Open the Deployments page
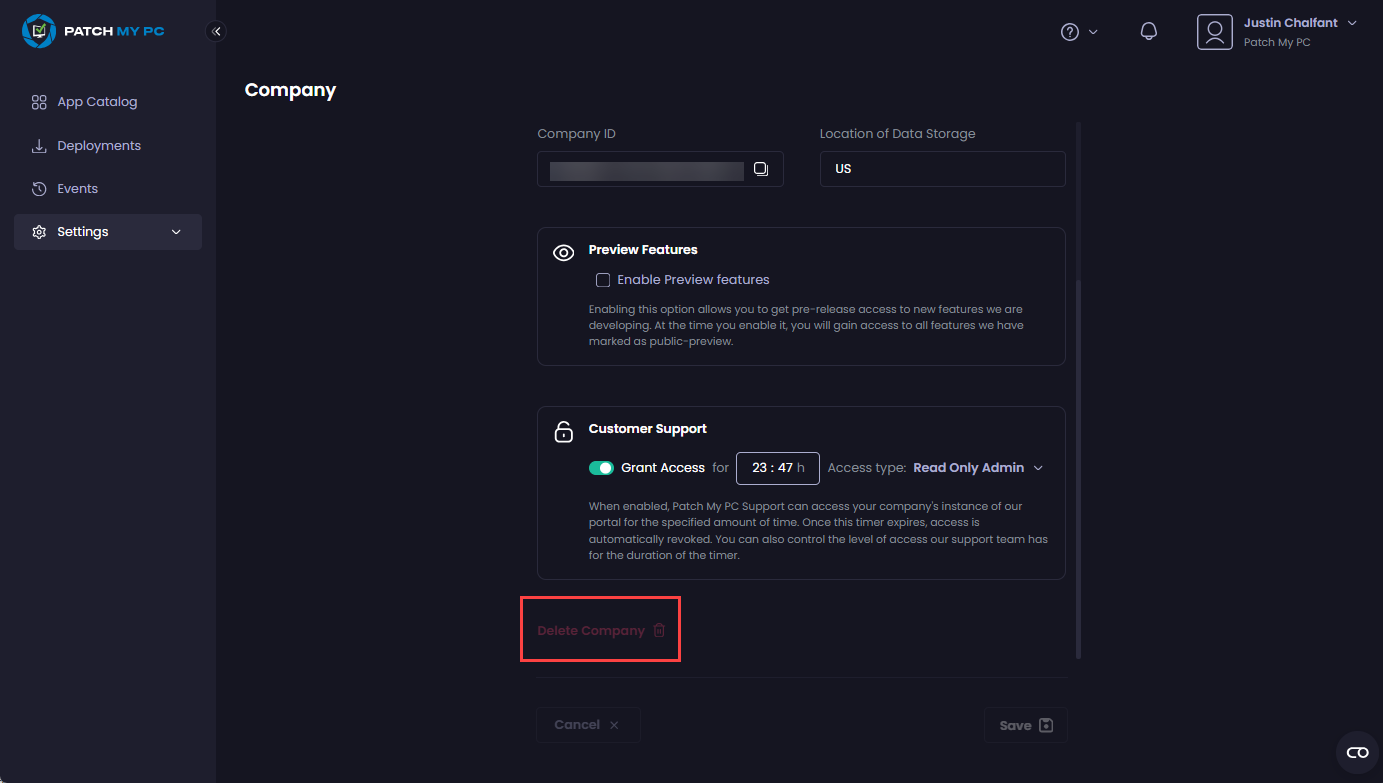The height and width of the screenshot is (783, 1383). click(99, 146)
